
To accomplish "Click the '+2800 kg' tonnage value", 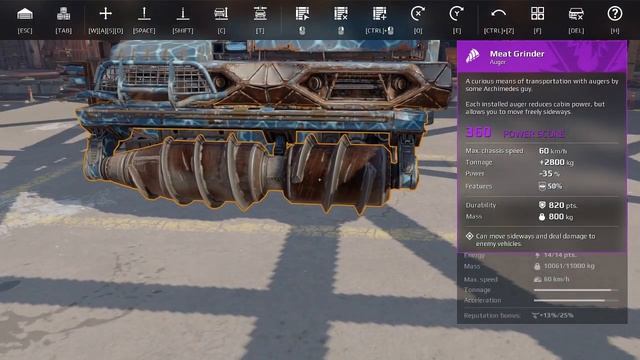I will (556, 162).
